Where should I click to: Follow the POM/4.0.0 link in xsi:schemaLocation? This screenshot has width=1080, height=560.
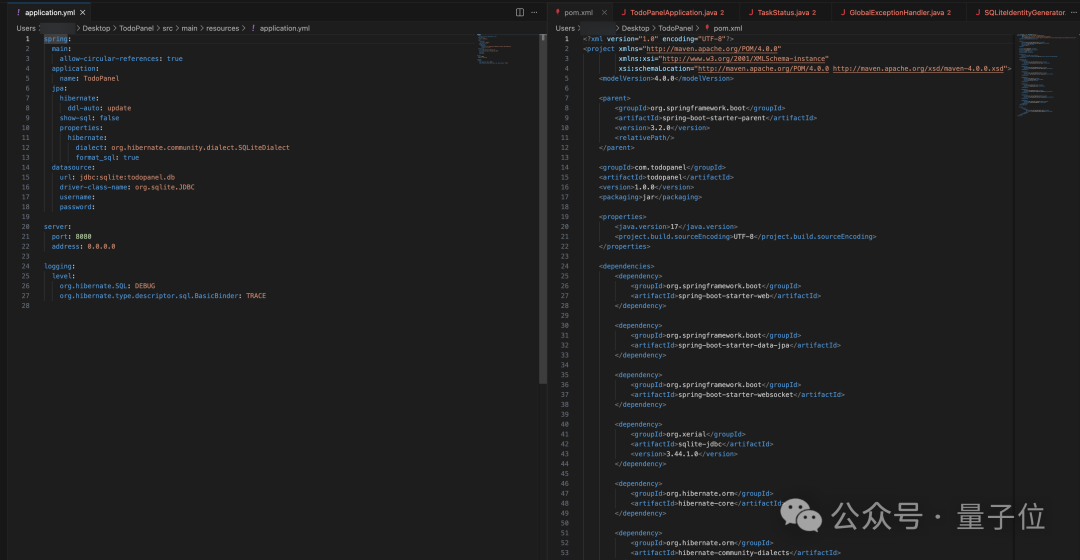(x=763, y=68)
